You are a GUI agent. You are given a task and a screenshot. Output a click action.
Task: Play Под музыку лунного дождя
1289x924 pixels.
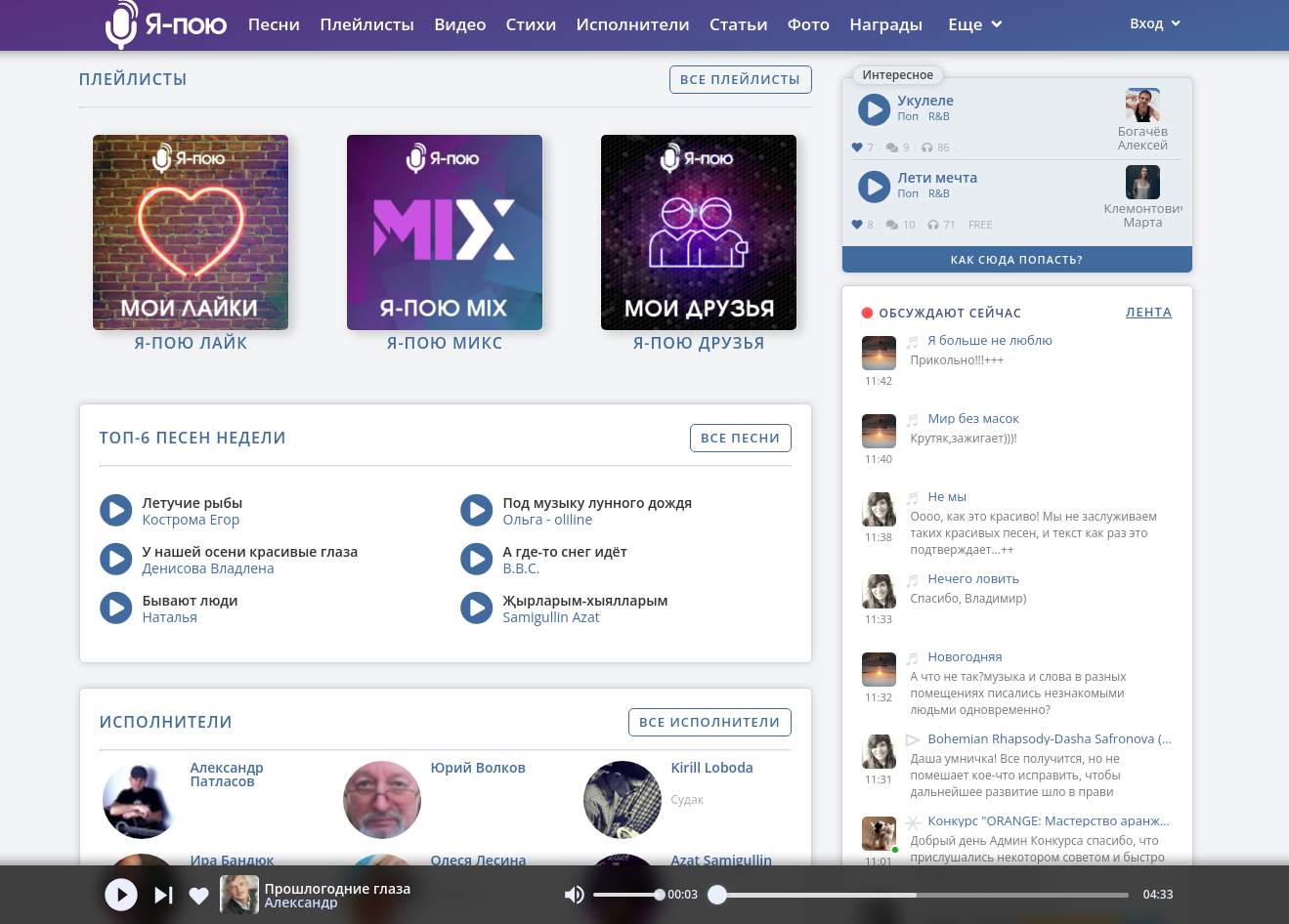click(x=476, y=510)
